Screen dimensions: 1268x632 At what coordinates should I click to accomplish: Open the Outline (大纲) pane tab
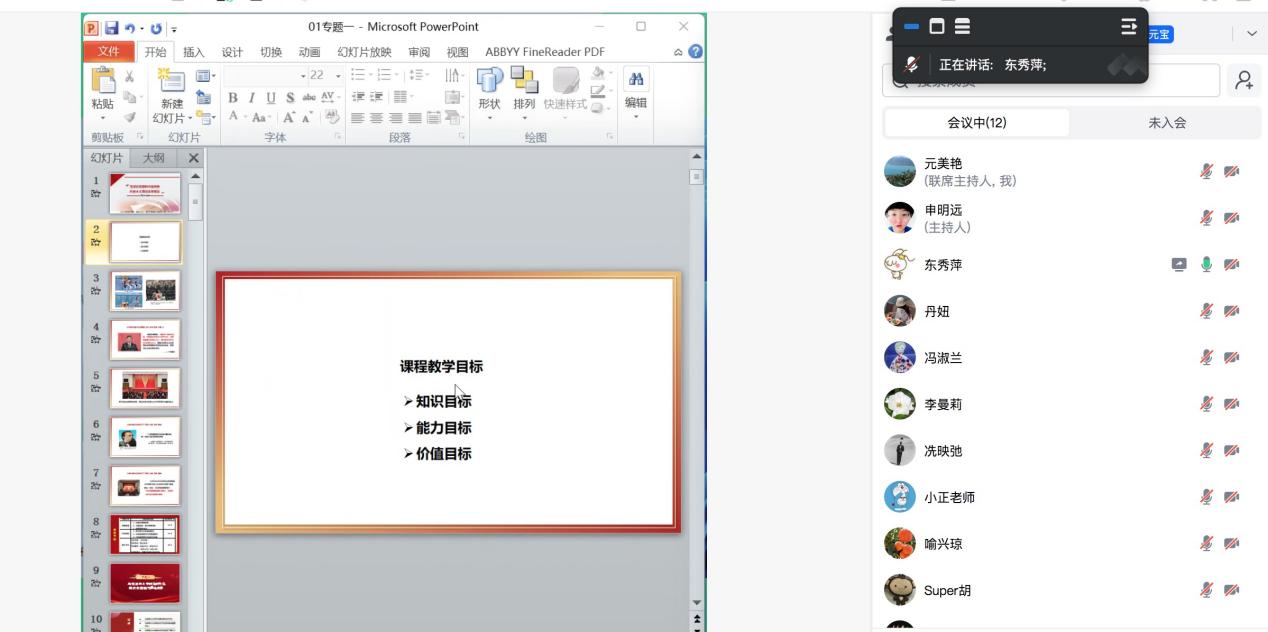(153, 158)
